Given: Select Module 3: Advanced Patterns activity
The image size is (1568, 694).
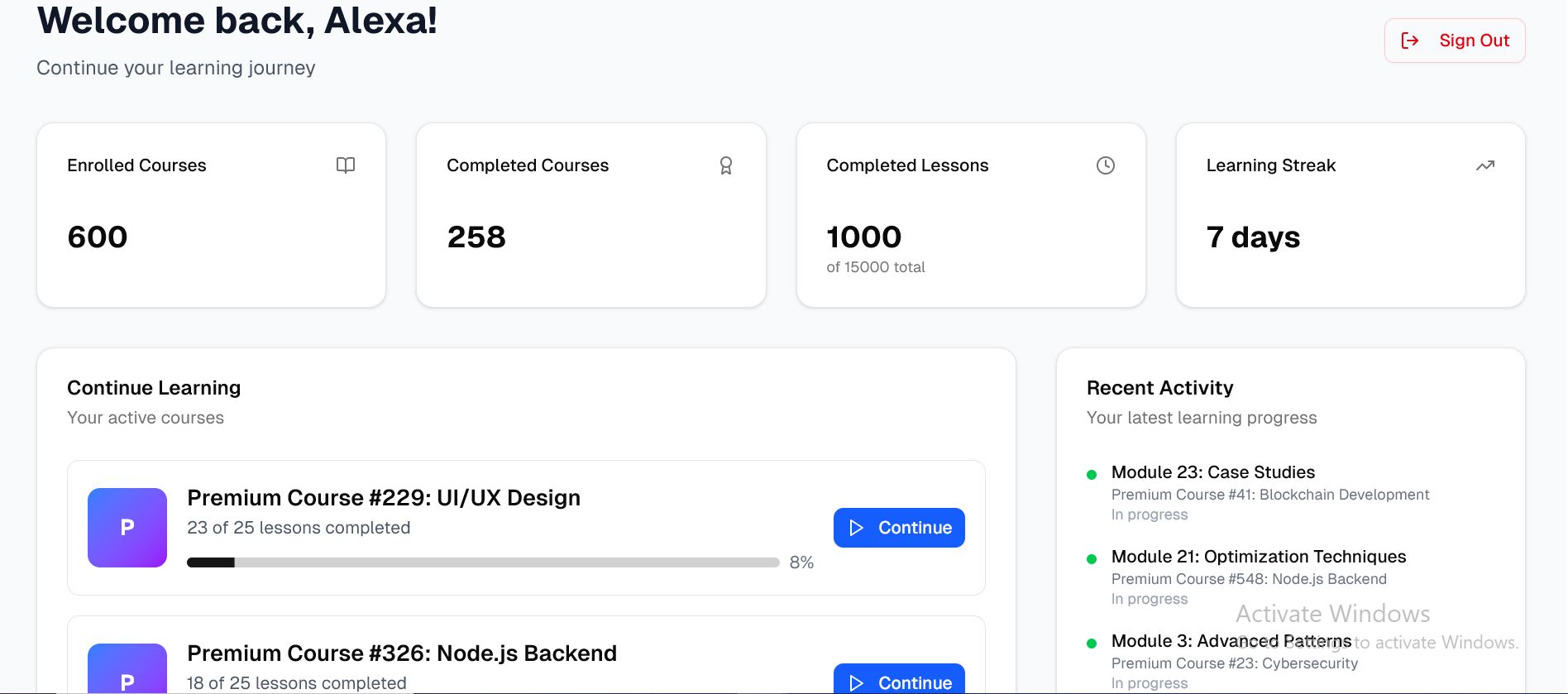Looking at the screenshot, I should 1231,641.
